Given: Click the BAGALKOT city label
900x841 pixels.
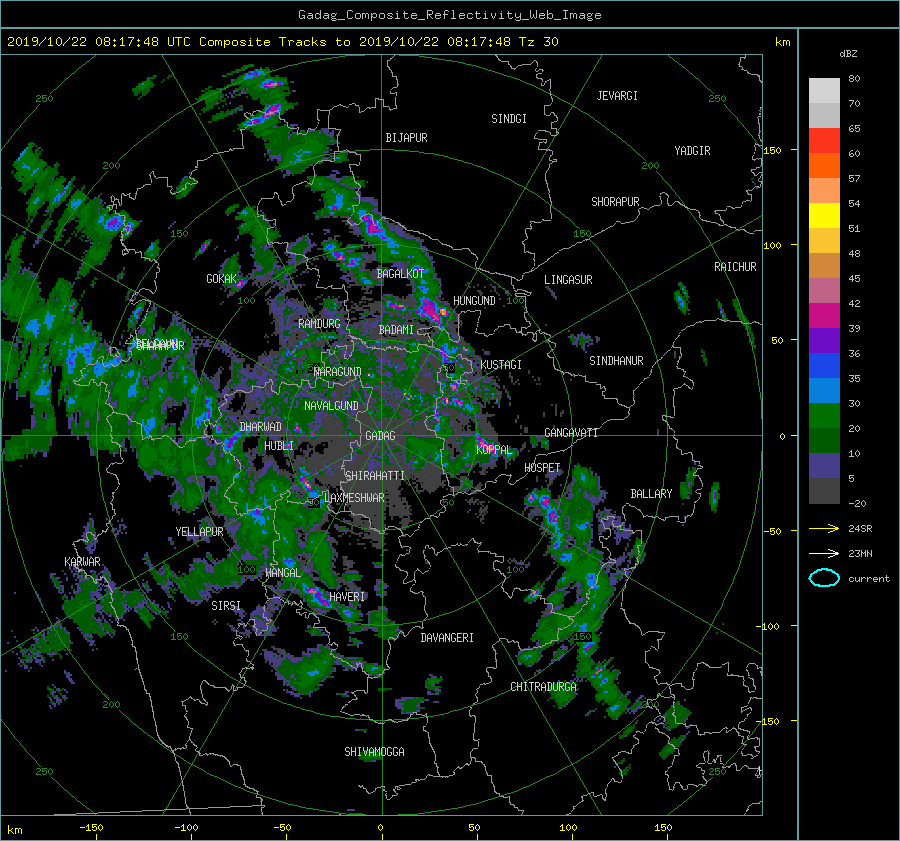Looking at the screenshot, I should tap(400, 274).
